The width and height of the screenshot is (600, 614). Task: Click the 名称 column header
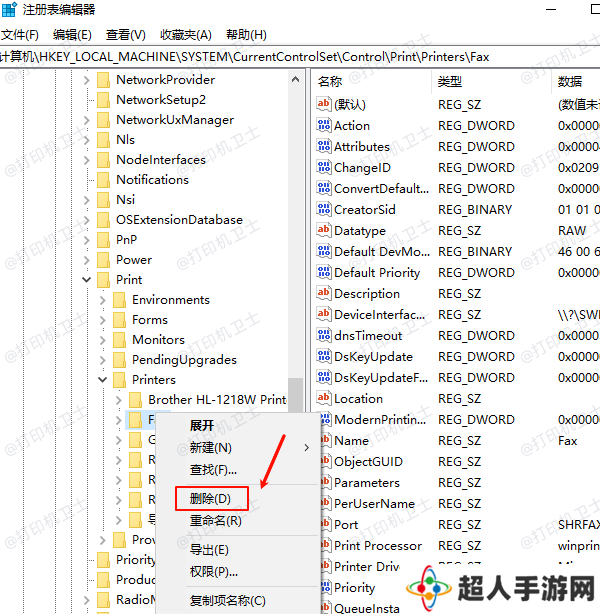330,81
